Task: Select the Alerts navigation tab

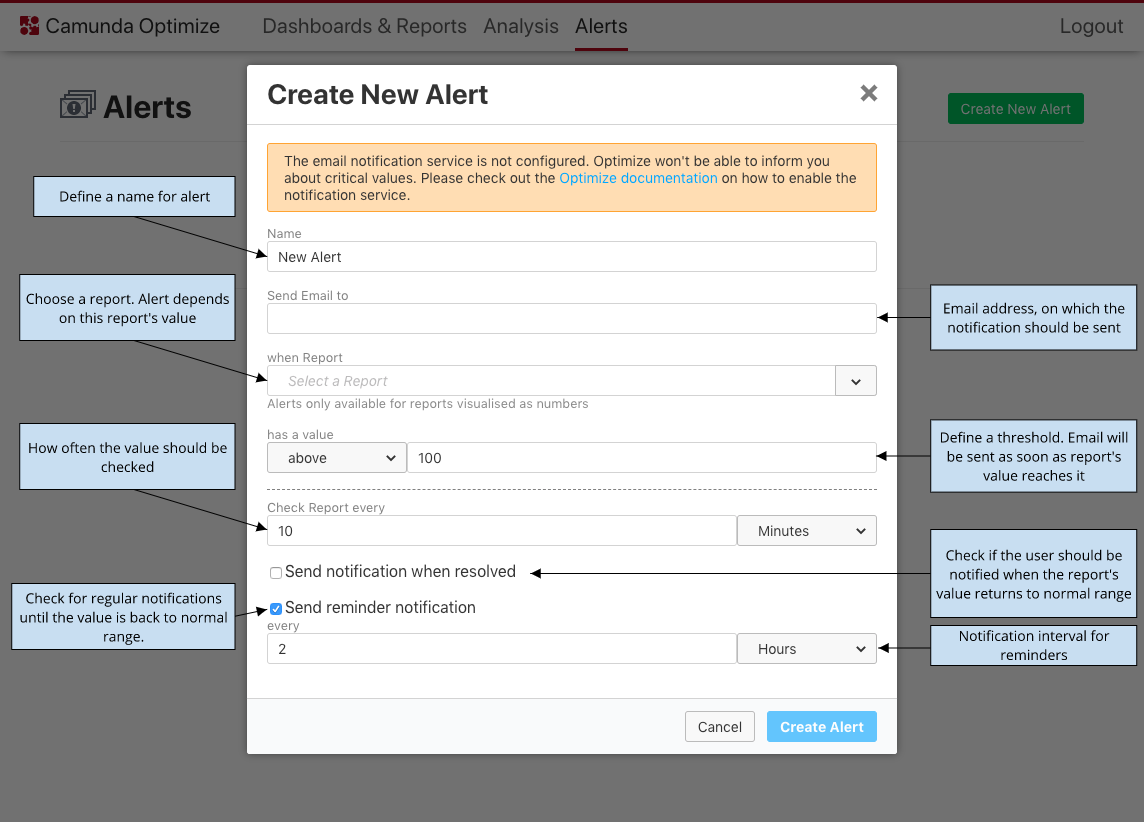Action: [x=601, y=26]
